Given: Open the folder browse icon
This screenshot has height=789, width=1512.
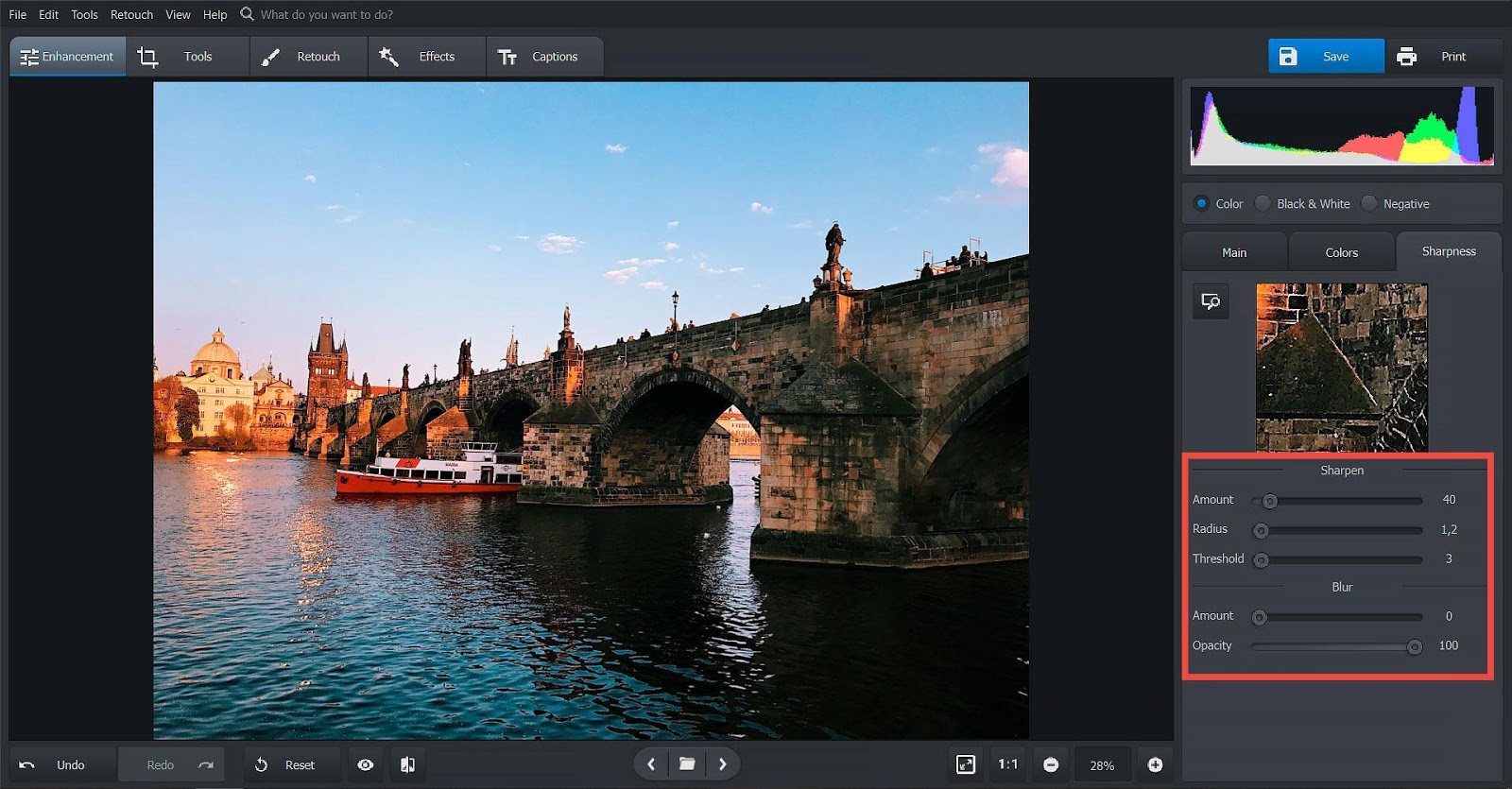Looking at the screenshot, I should coord(687,764).
